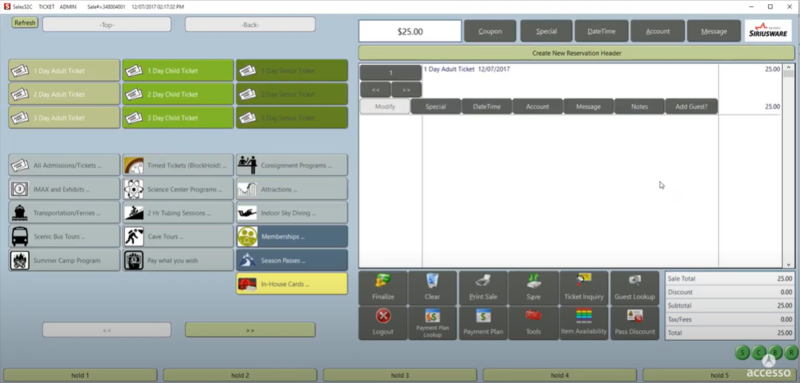This screenshot has height=383, width=800.
Task: Click the line item Notes tab
Action: [639, 107]
